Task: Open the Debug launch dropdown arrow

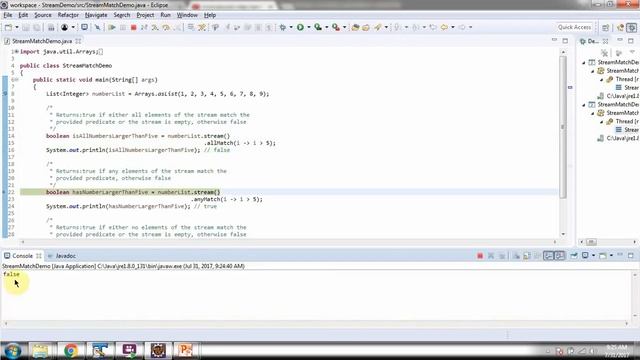Action: (x=291, y=27)
